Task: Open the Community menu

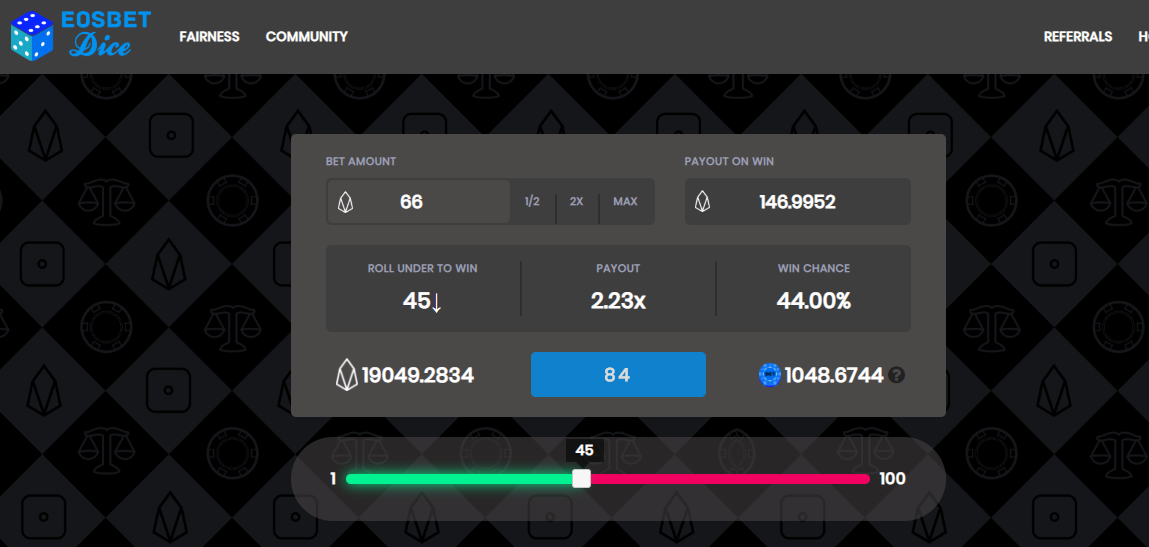Action: [306, 37]
